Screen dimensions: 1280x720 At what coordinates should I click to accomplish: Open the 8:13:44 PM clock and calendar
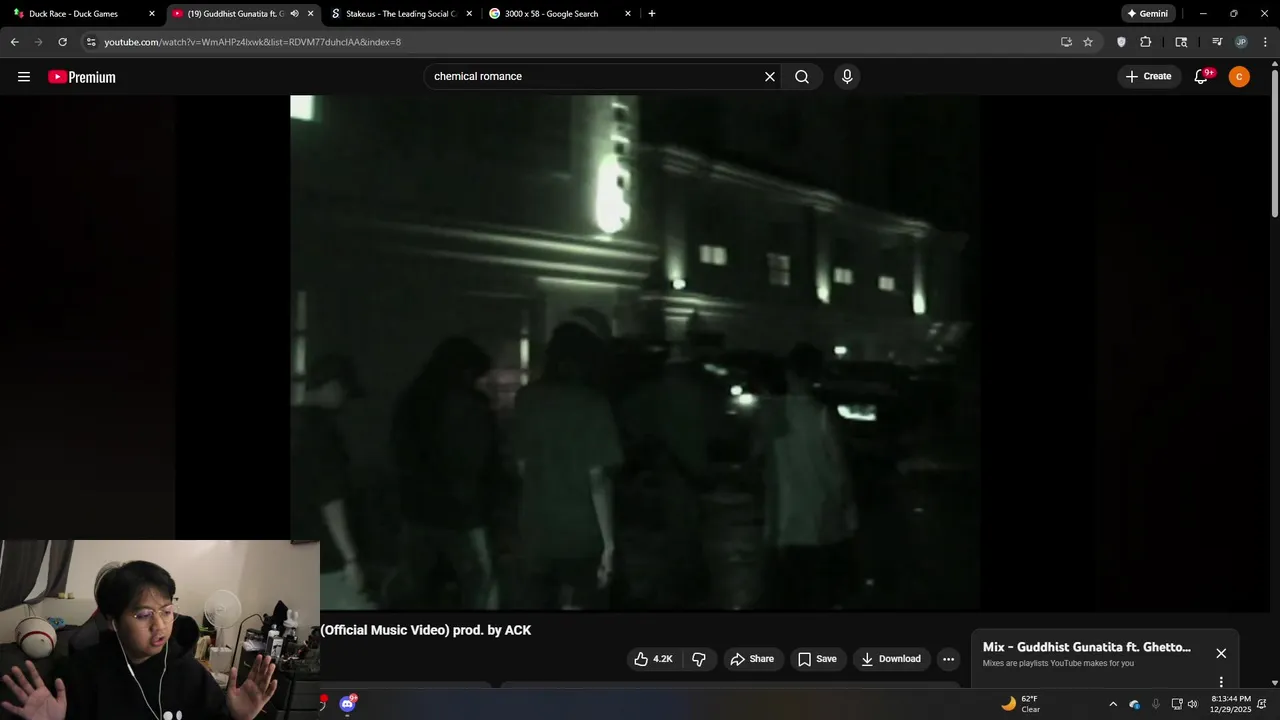(x=1230, y=704)
